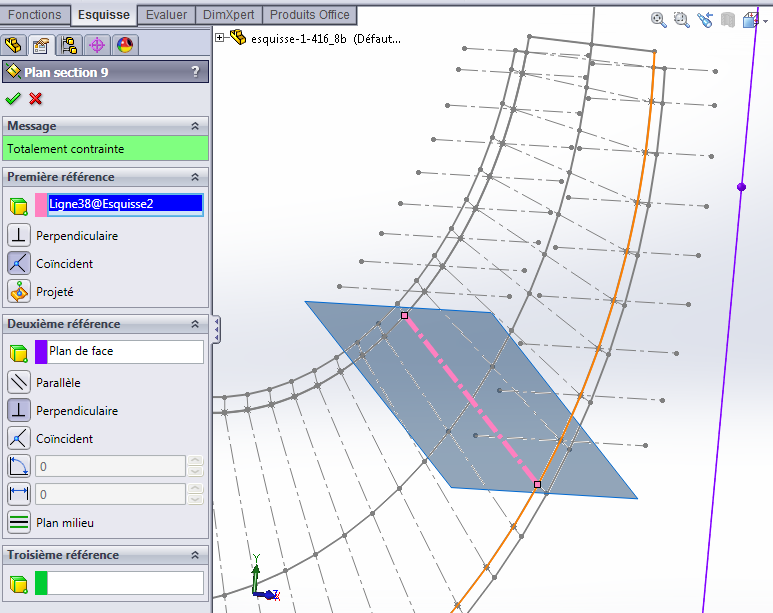Switch to the Fonctions tab
Viewport: 773px width, 613px height.
point(35,15)
